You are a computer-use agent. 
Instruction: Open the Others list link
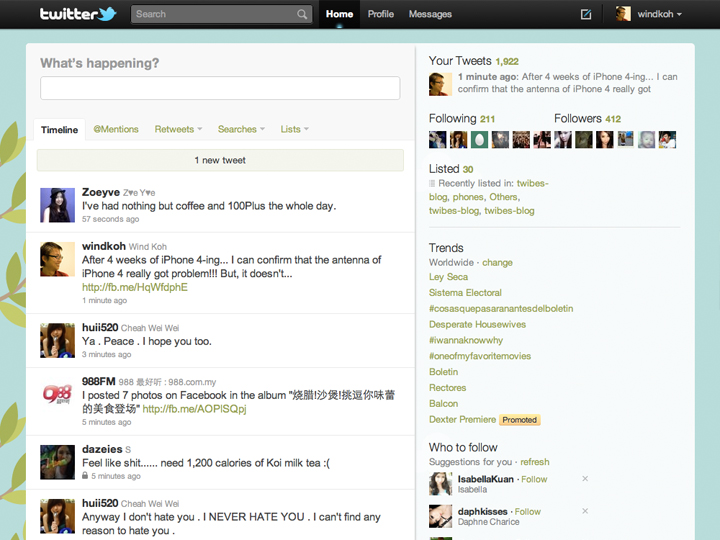pos(503,197)
